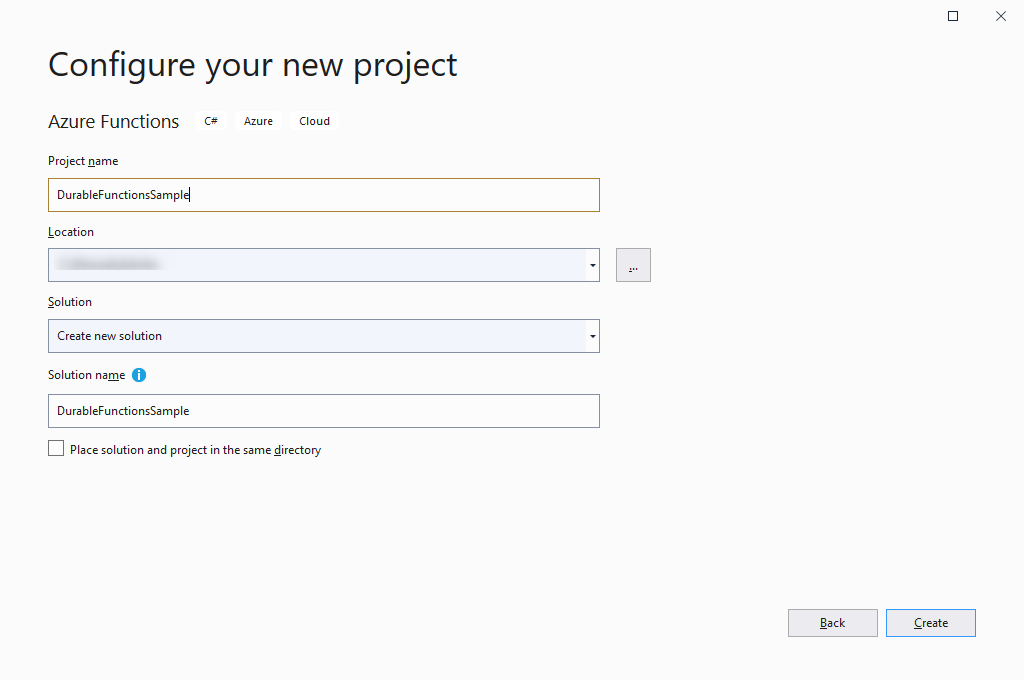The height and width of the screenshot is (680, 1024).
Task: Close the new project dialog
Action: (x=1001, y=16)
